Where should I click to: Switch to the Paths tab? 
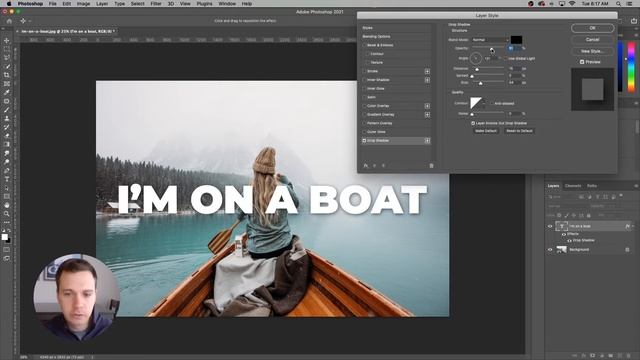[x=592, y=186]
